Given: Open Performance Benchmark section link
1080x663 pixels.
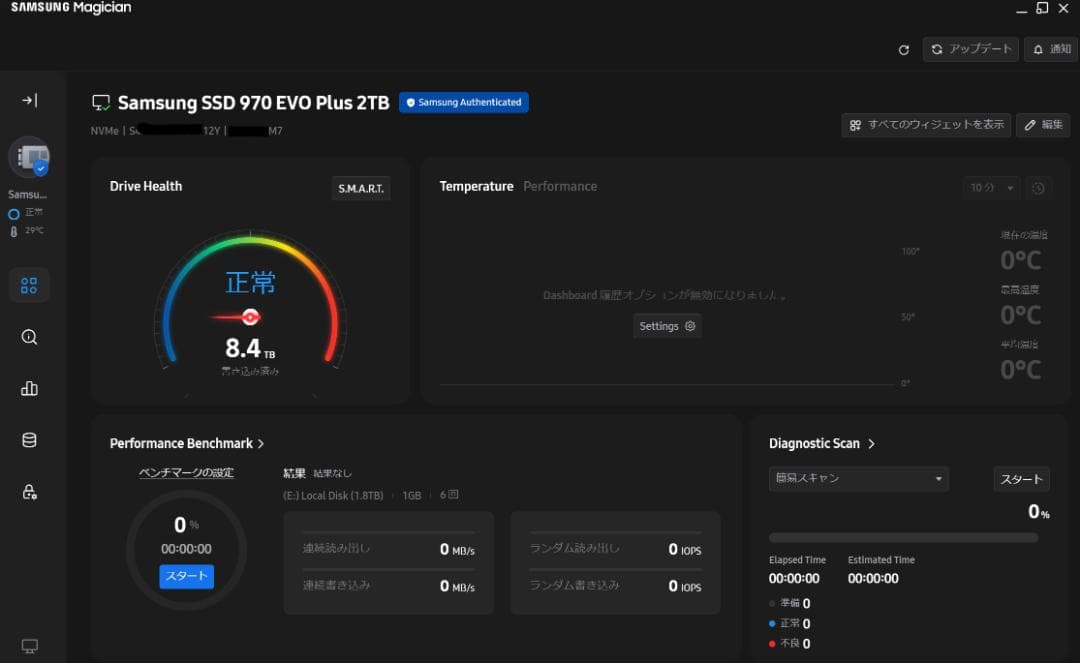Looking at the screenshot, I should [187, 443].
